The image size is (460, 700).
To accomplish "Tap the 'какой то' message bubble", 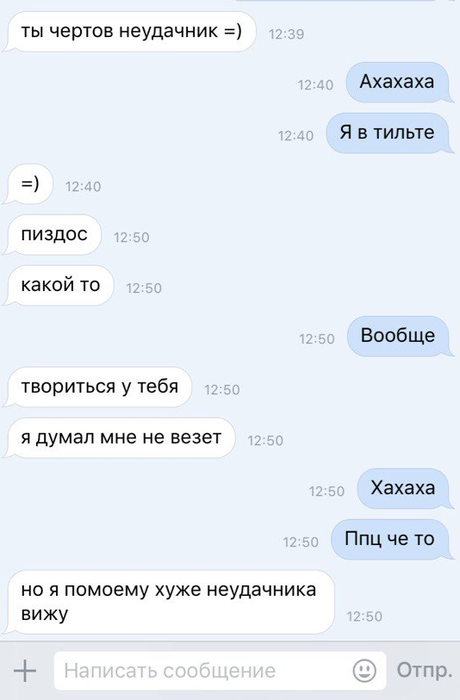I will (59, 285).
